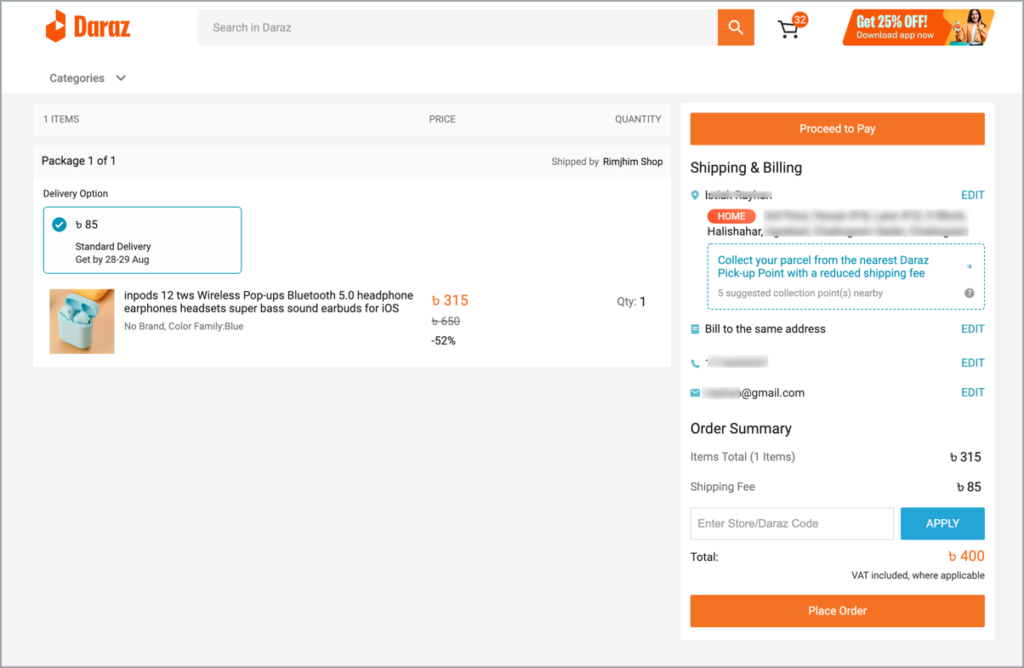Open the shopping cart with 32 items
Screen dimensions: 1024x668
pos(788,28)
